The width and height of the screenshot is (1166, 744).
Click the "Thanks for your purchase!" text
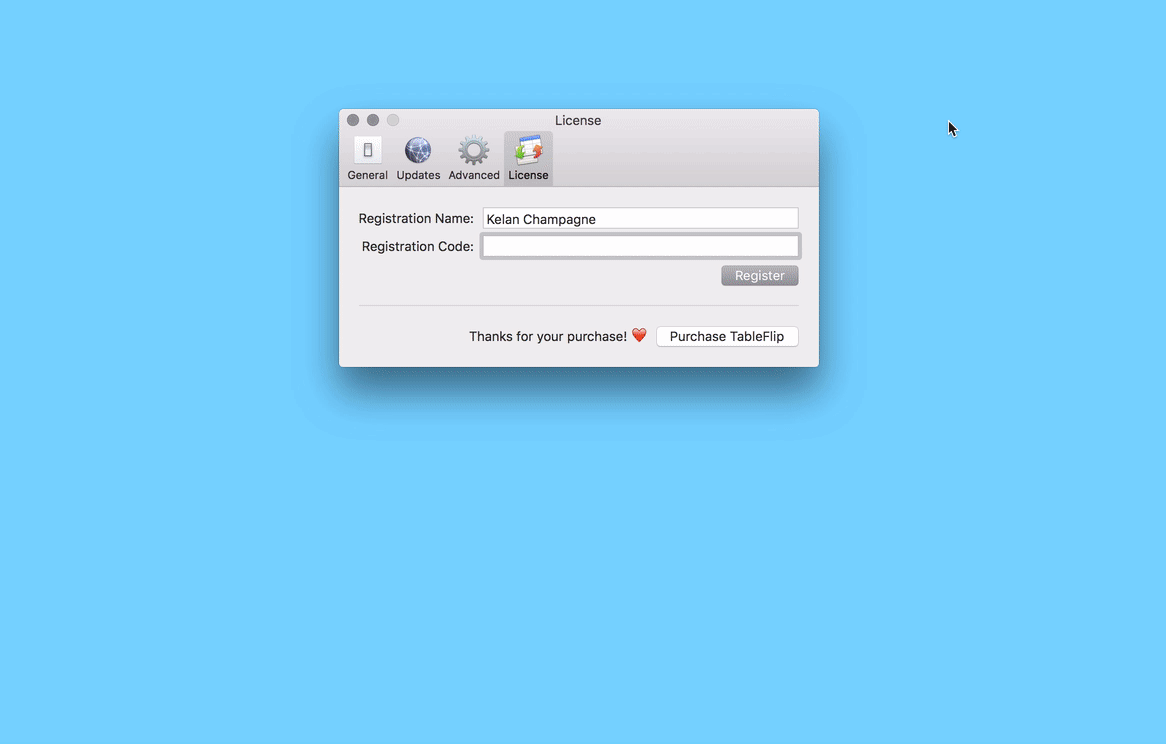(x=548, y=336)
